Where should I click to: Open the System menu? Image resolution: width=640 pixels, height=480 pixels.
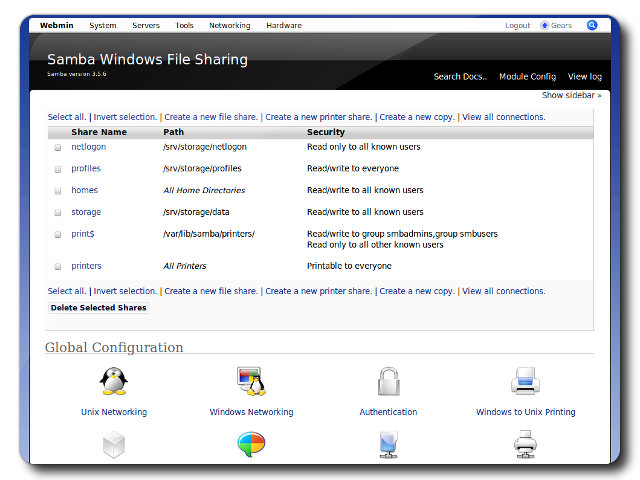click(x=102, y=25)
